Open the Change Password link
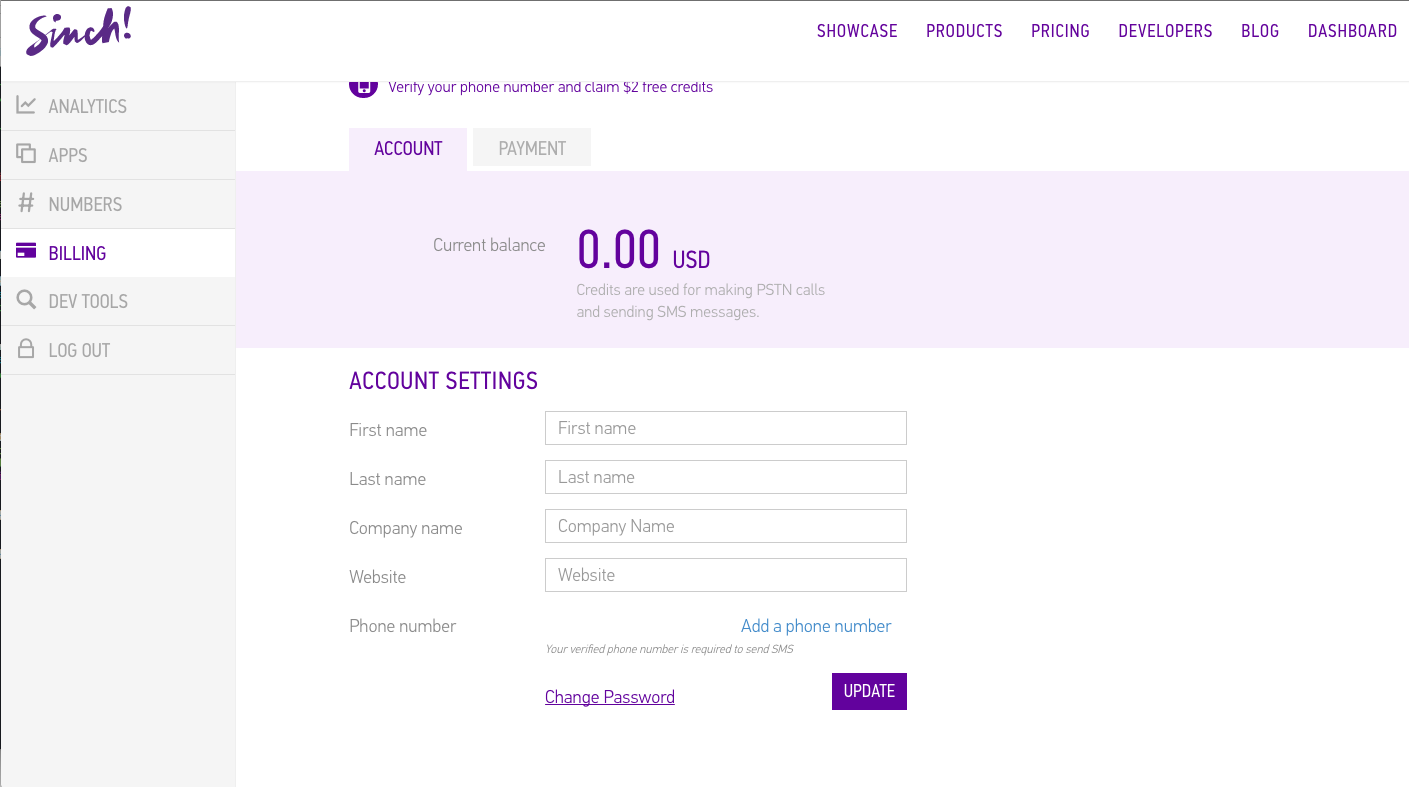The width and height of the screenshot is (1409, 787). point(610,697)
